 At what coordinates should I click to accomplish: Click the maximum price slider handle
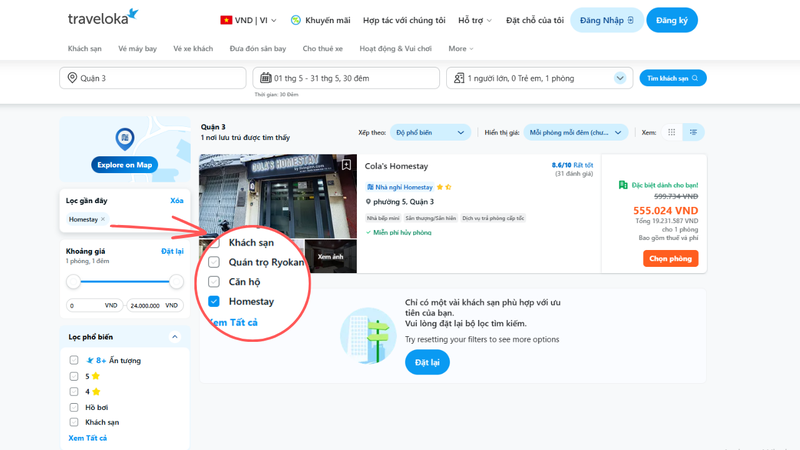pos(177,281)
